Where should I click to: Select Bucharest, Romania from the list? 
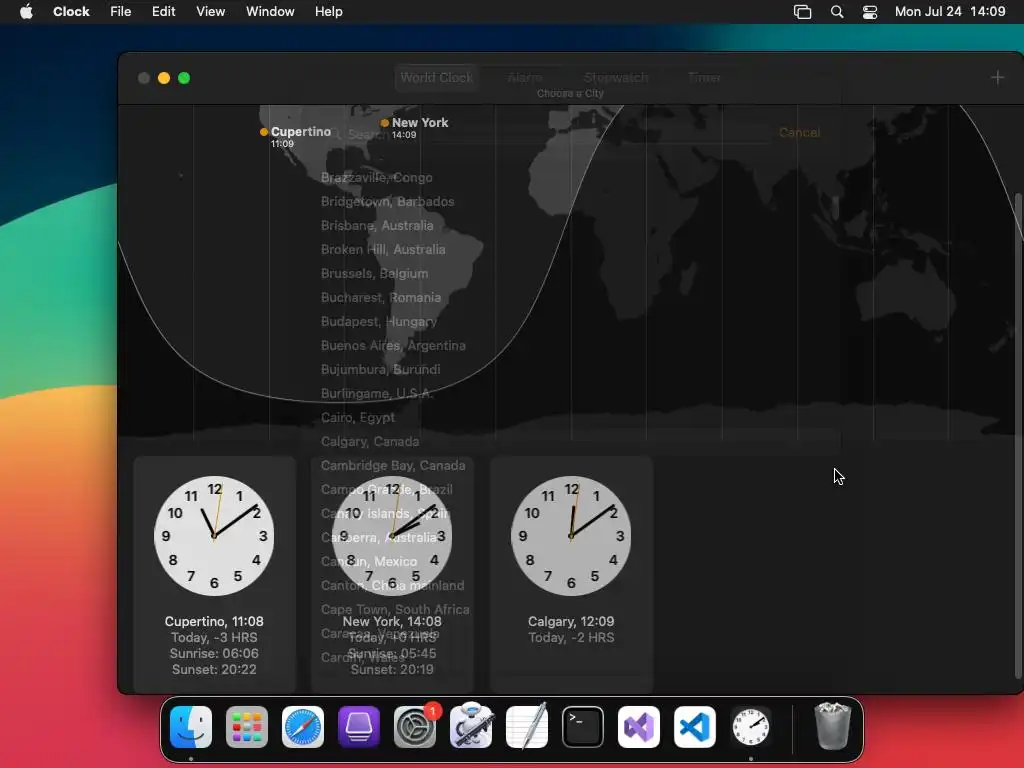pos(381,298)
